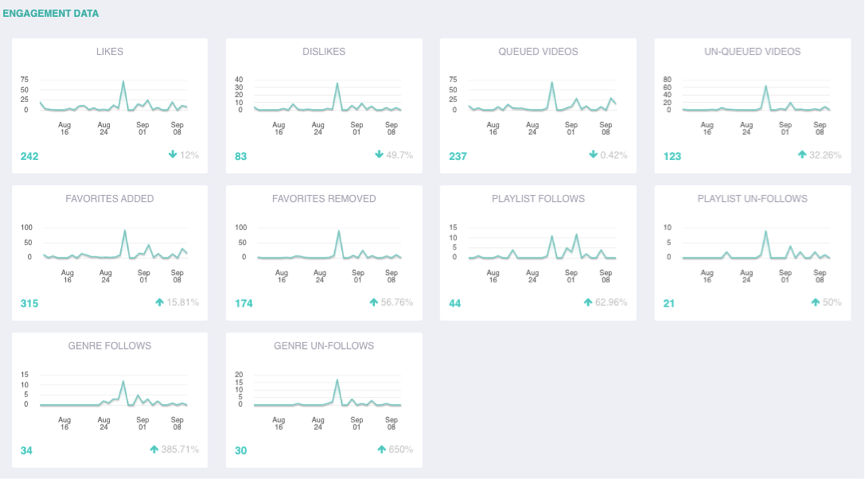Click the Genre Un-Follows total 30
The height and width of the screenshot is (479, 865).
[x=241, y=451]
